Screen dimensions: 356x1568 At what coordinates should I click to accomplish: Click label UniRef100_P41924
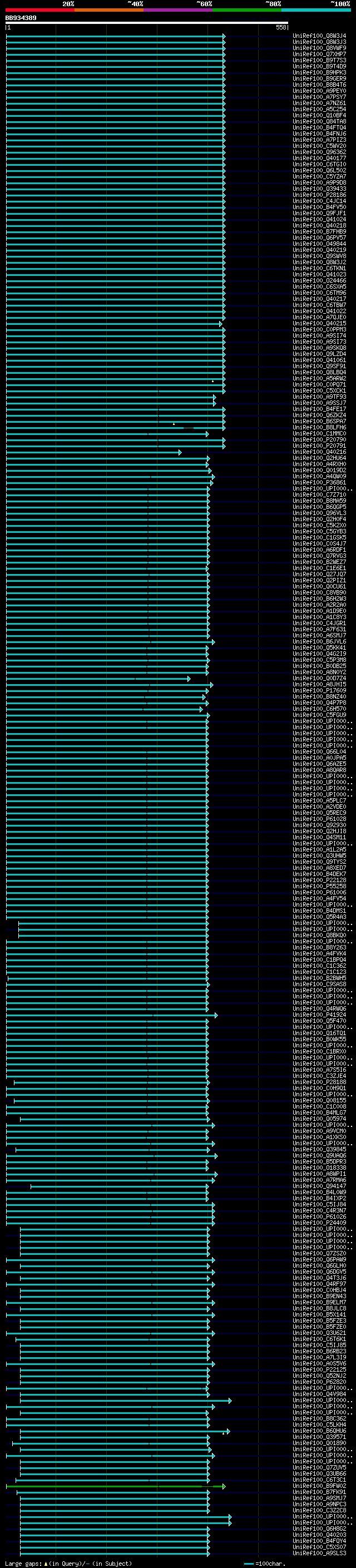coord(319,1015)
